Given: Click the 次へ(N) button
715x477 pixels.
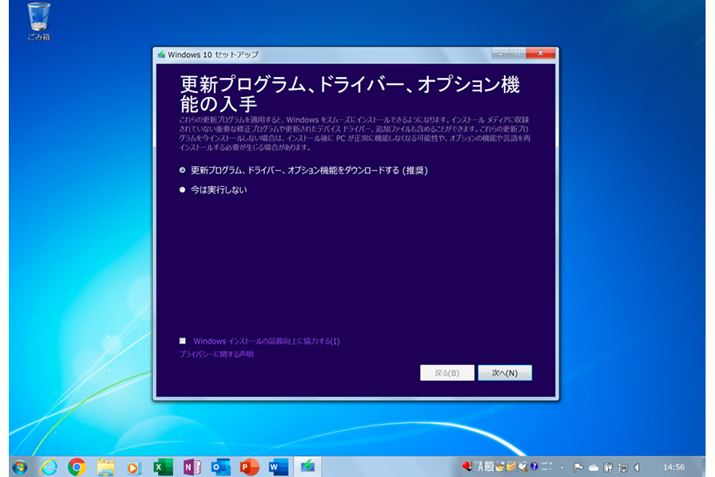Looking at the screenshot, I should [x=505, y=373].
